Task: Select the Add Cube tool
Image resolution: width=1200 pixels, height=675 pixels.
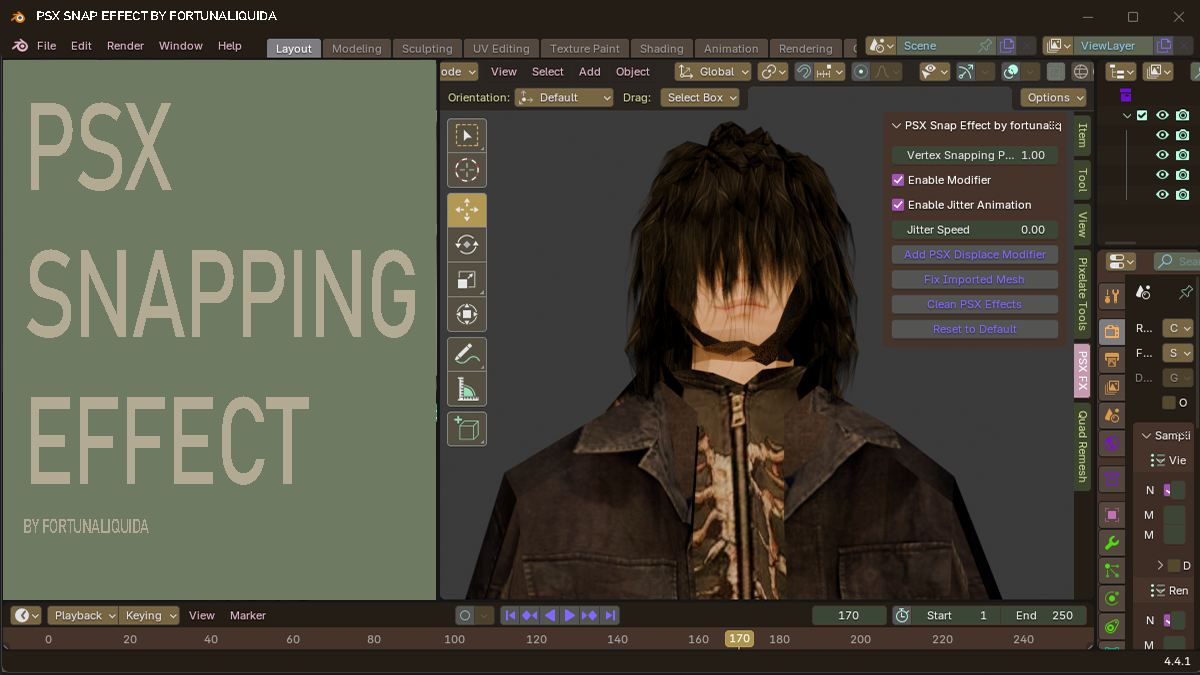Action: (x=467, y=429)
